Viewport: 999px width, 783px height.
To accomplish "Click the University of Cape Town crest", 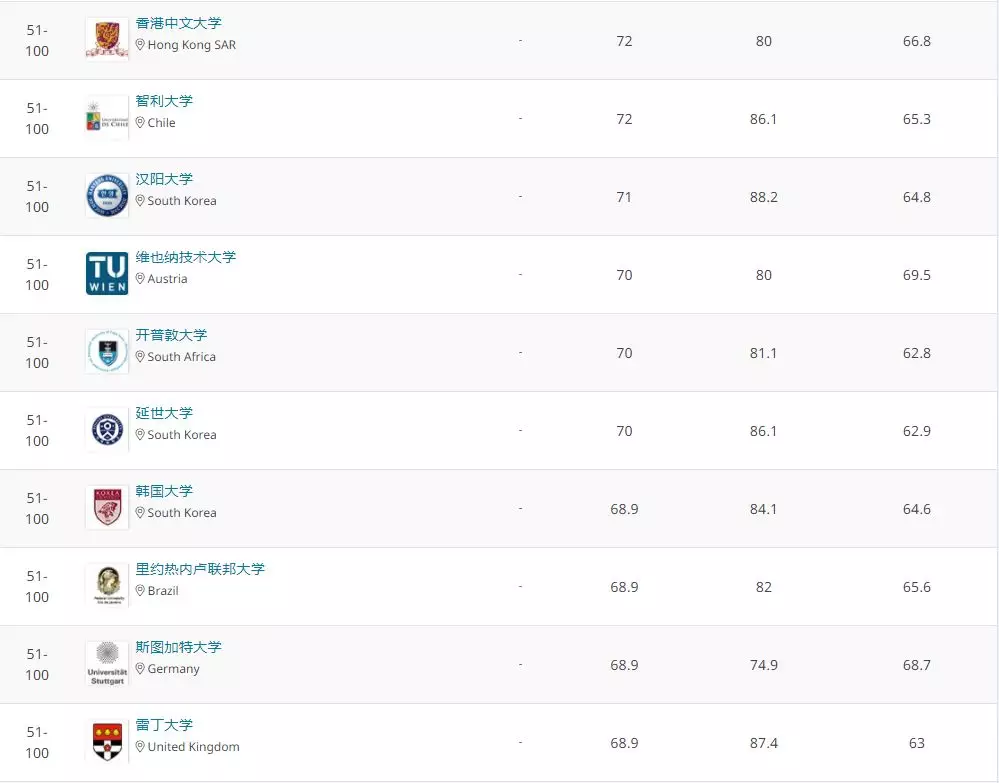I will tap(106, 351).
